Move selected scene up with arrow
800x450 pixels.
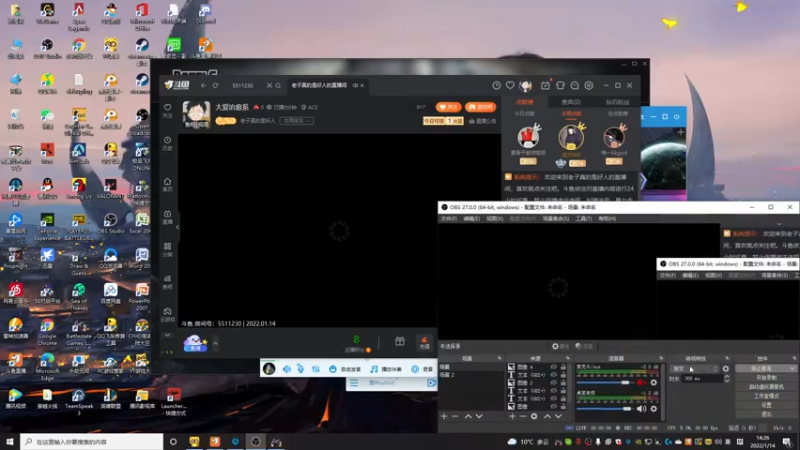[468, 416]
